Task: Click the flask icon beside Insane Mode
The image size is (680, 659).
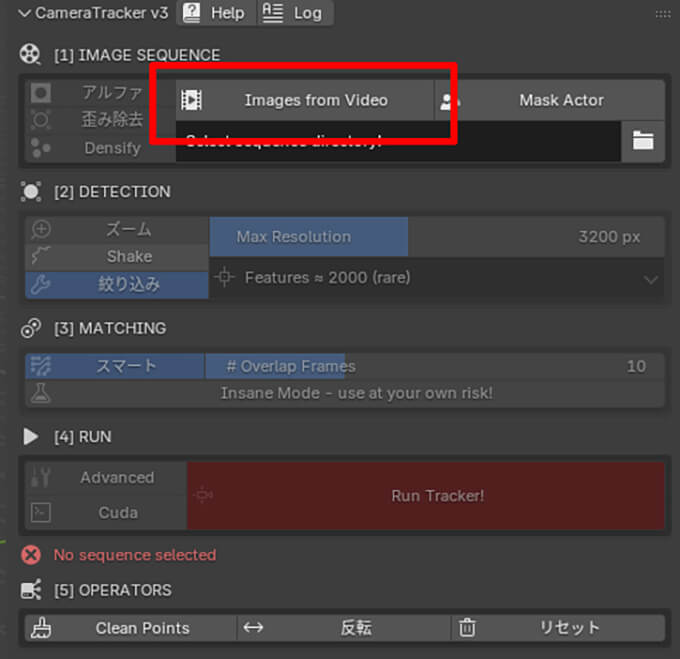Action: click(41, 393)
